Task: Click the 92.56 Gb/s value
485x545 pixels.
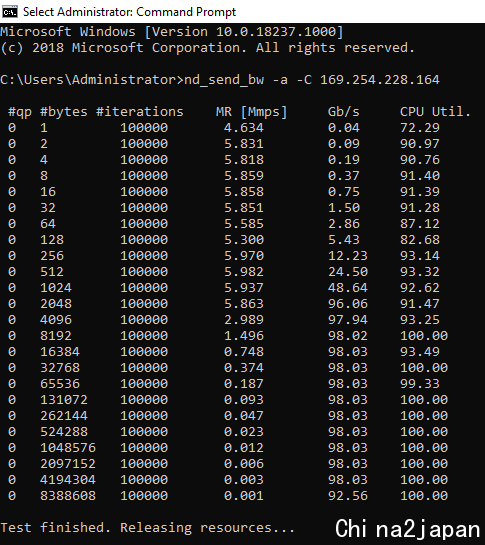Action: coord(348,496)
